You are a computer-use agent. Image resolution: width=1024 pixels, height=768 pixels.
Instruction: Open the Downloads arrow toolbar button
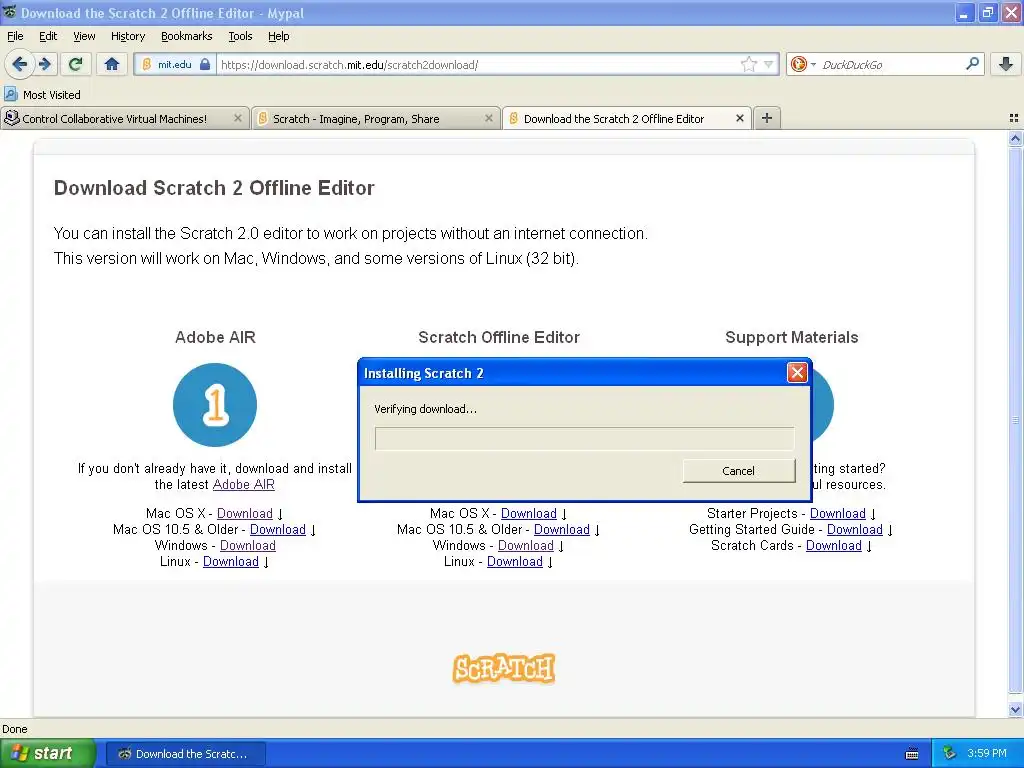1006,64
